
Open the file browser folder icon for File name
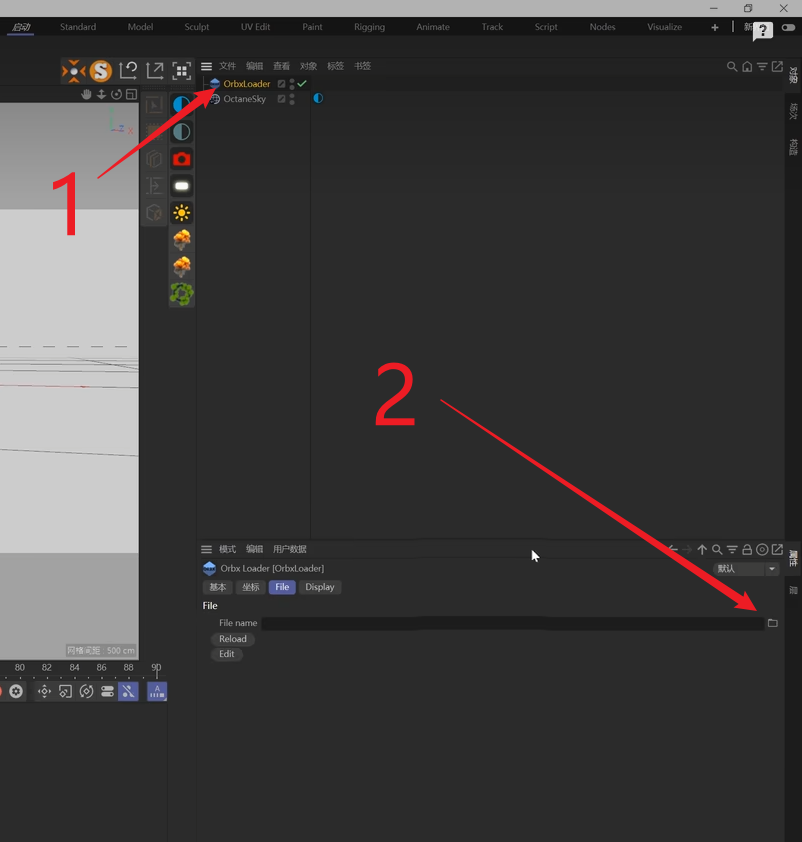(x=772, y=623)
